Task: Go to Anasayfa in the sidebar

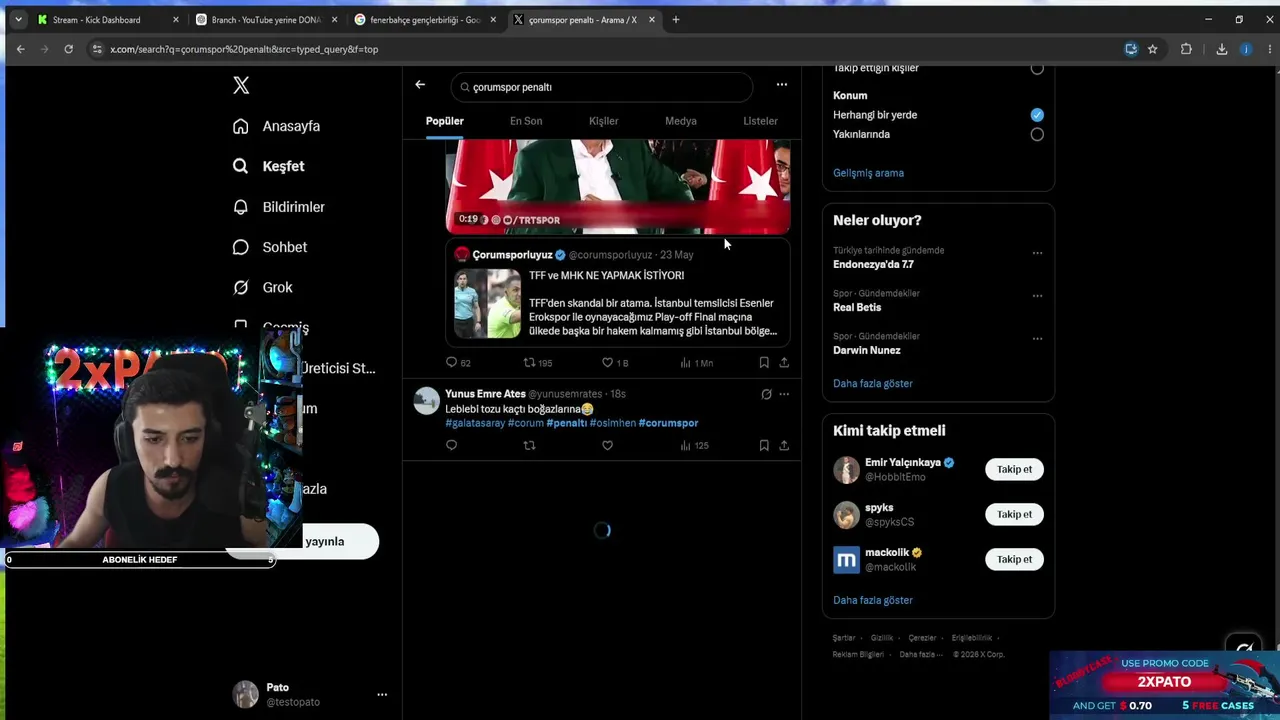Action: click(276, 126)
